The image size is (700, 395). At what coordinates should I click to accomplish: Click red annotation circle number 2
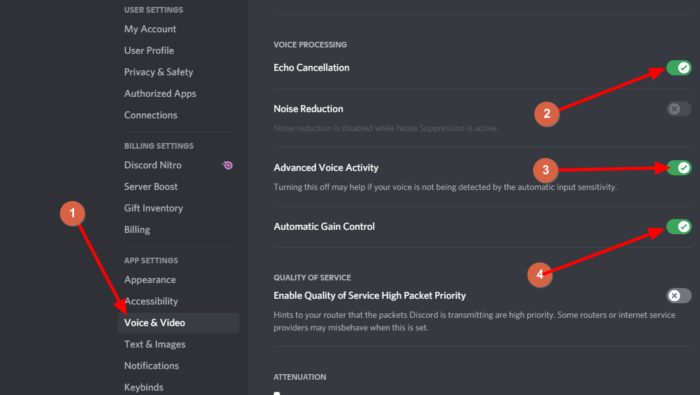[x=547, y=114]
